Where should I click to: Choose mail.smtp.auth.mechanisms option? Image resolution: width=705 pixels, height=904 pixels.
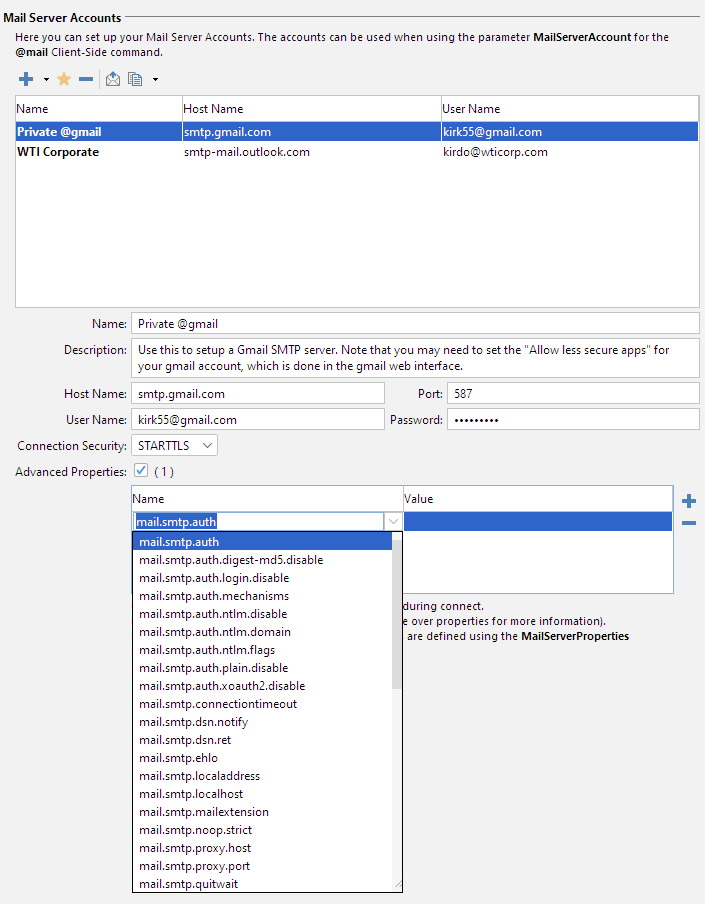tap(214, 596)
